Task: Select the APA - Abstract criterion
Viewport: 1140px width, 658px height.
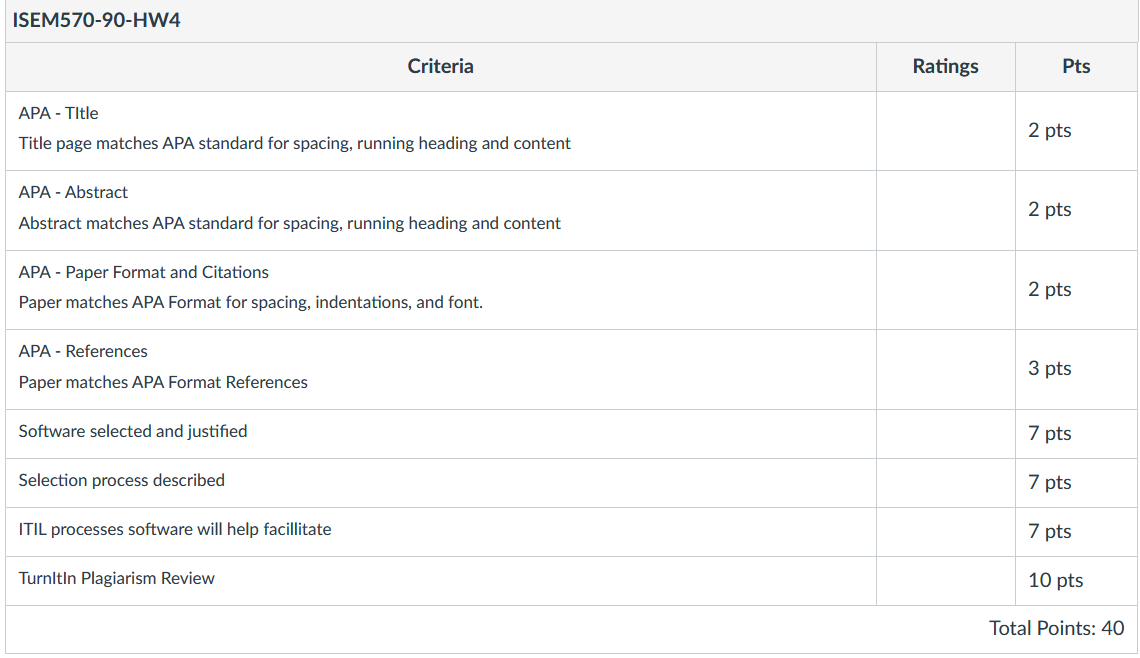Action: [x=73, y=193]
